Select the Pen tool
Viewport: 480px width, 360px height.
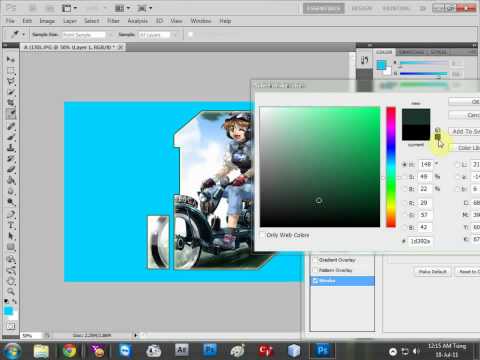click(11, 214)
